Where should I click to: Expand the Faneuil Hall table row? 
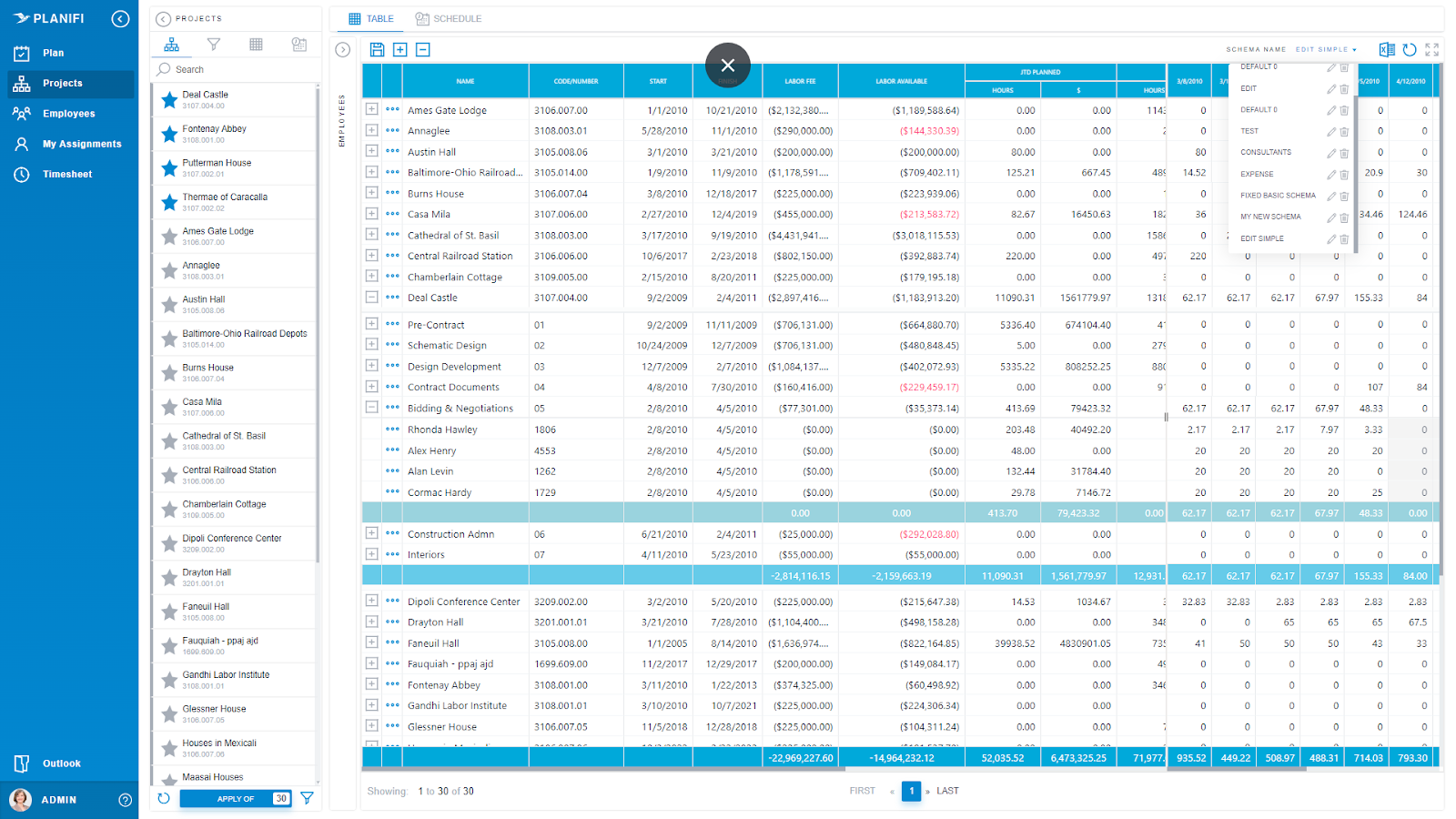pos(371,642)
